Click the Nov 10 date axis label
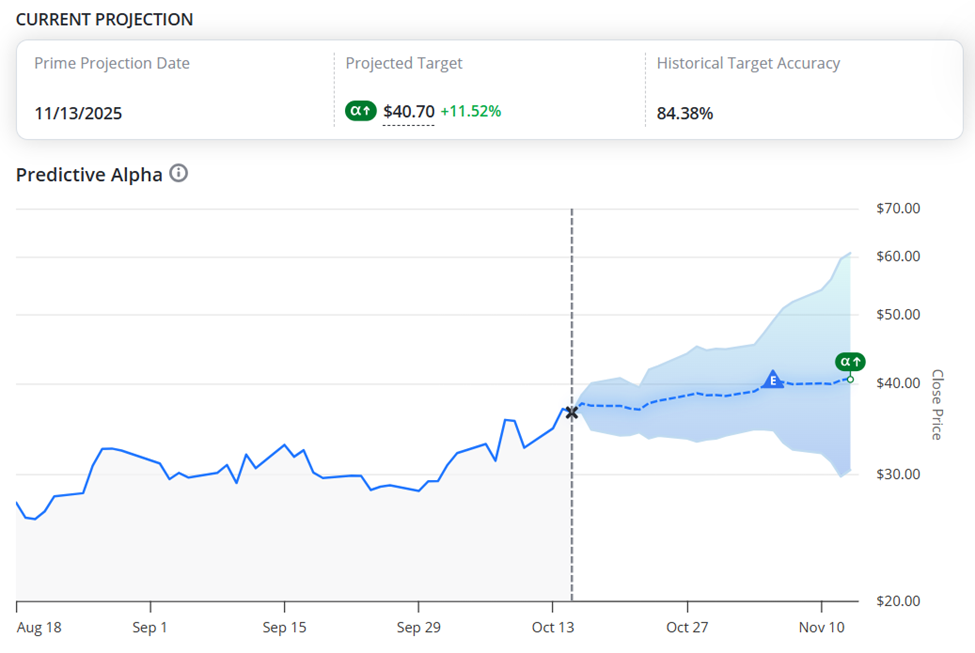This screenshot has width=975, height=653. 822,628
